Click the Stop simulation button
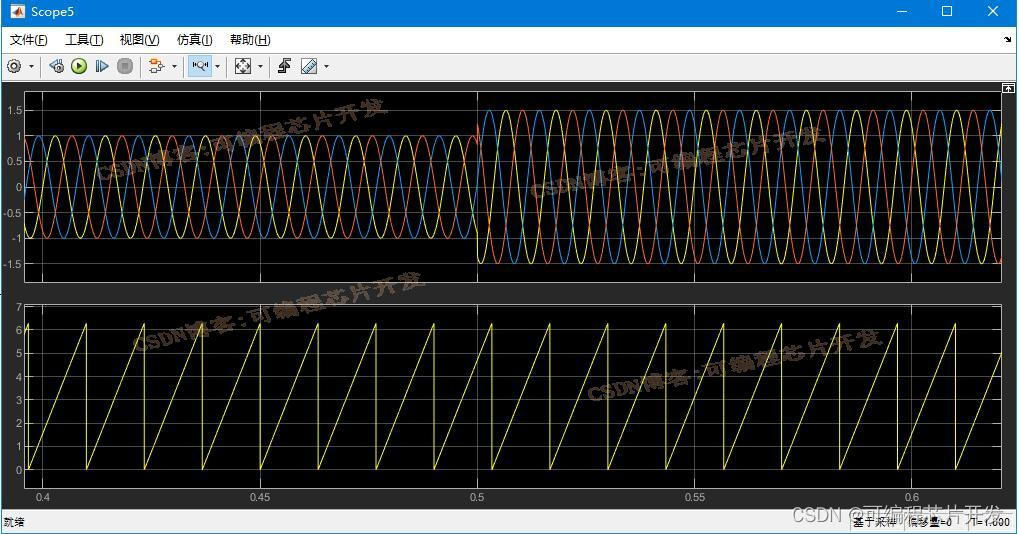1019x534 pixels. click(125, 66)
